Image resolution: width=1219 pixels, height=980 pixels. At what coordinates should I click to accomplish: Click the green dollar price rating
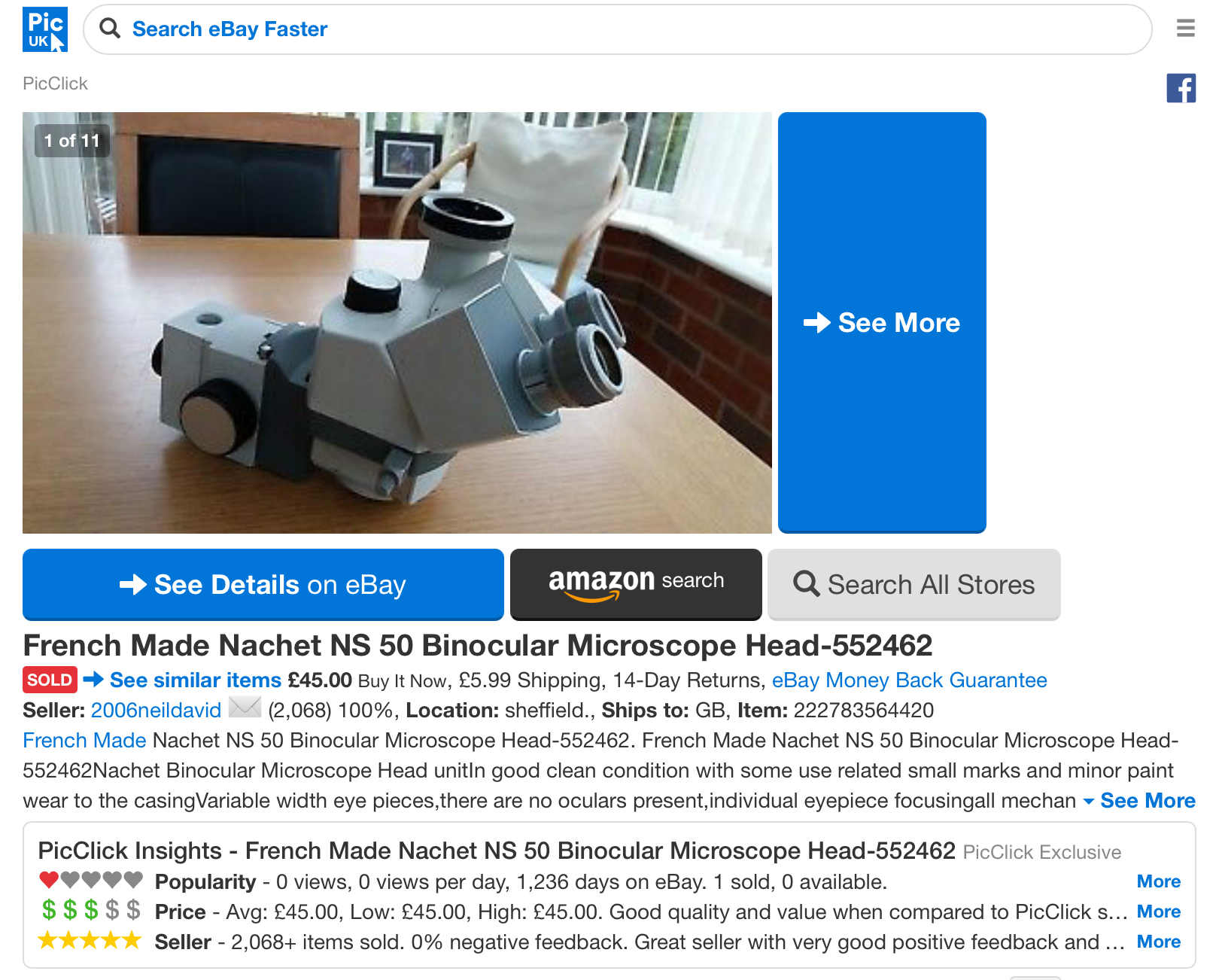[x=91, y=911]
